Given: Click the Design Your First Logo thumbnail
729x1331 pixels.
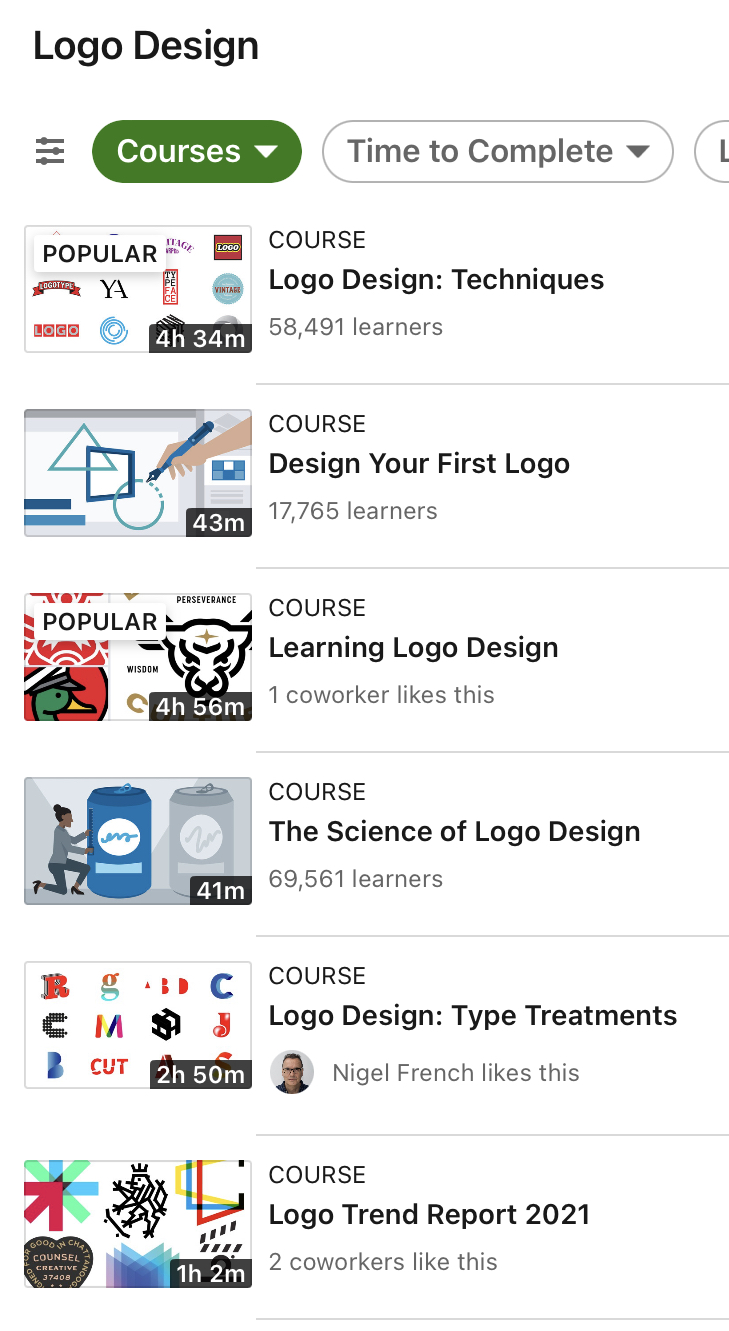Looking at the screenshot, I should point(137,473).
